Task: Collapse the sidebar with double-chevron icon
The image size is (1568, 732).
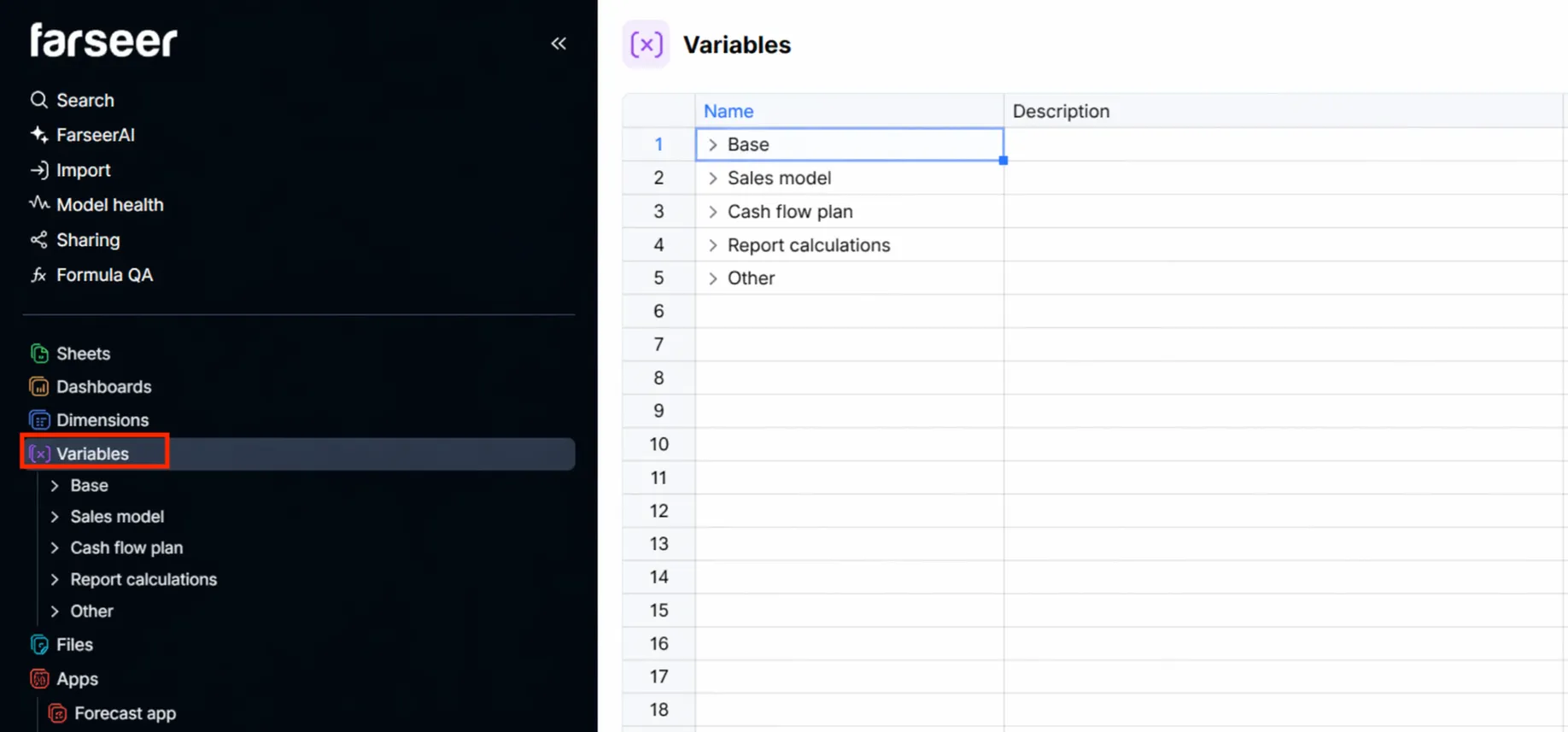Action: (x=559, y=44)
